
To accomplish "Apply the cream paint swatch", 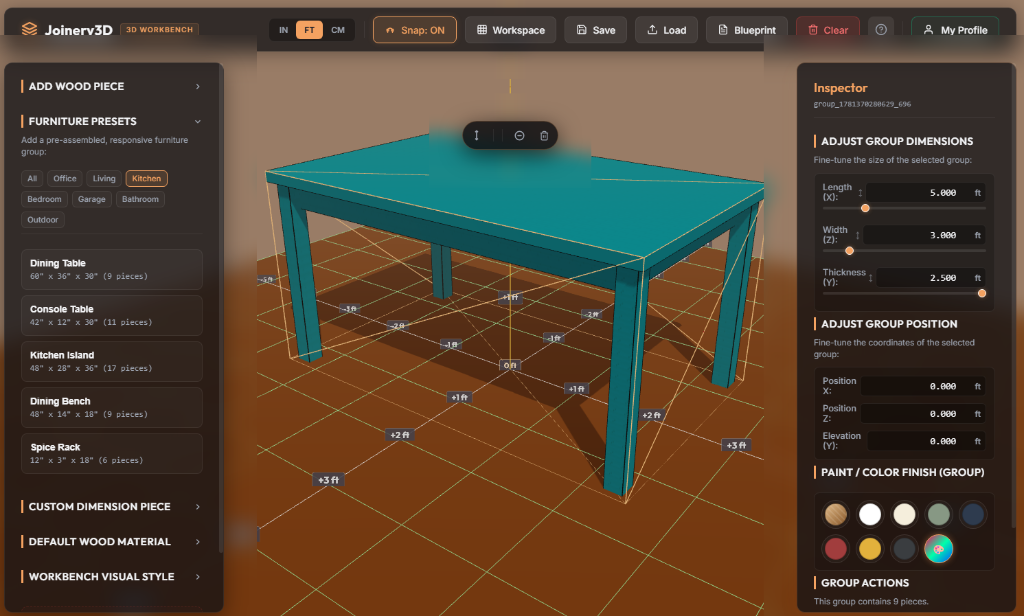I will [x=904, y=514].
